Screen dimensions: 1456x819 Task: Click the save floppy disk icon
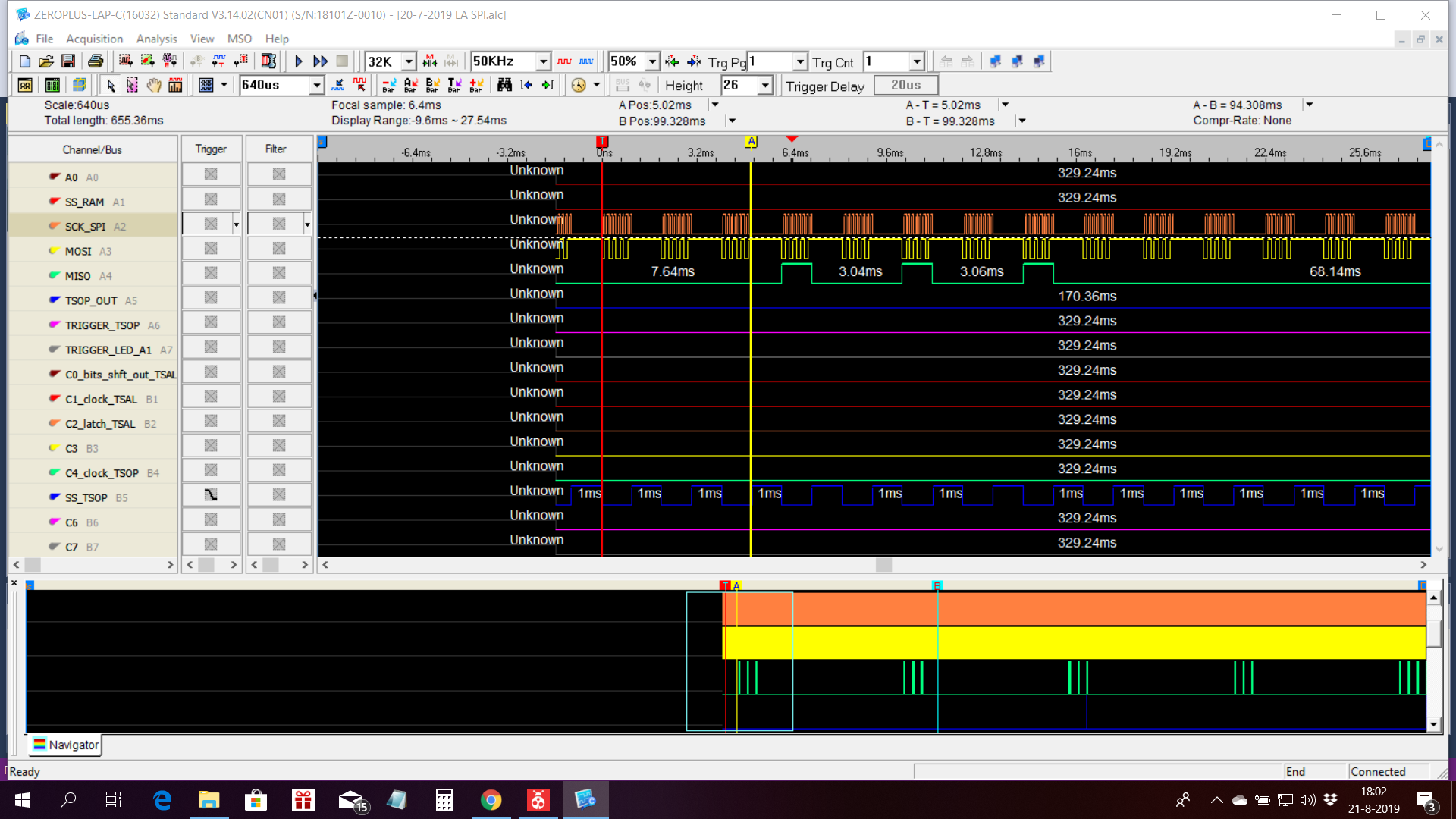pos(68,61)
